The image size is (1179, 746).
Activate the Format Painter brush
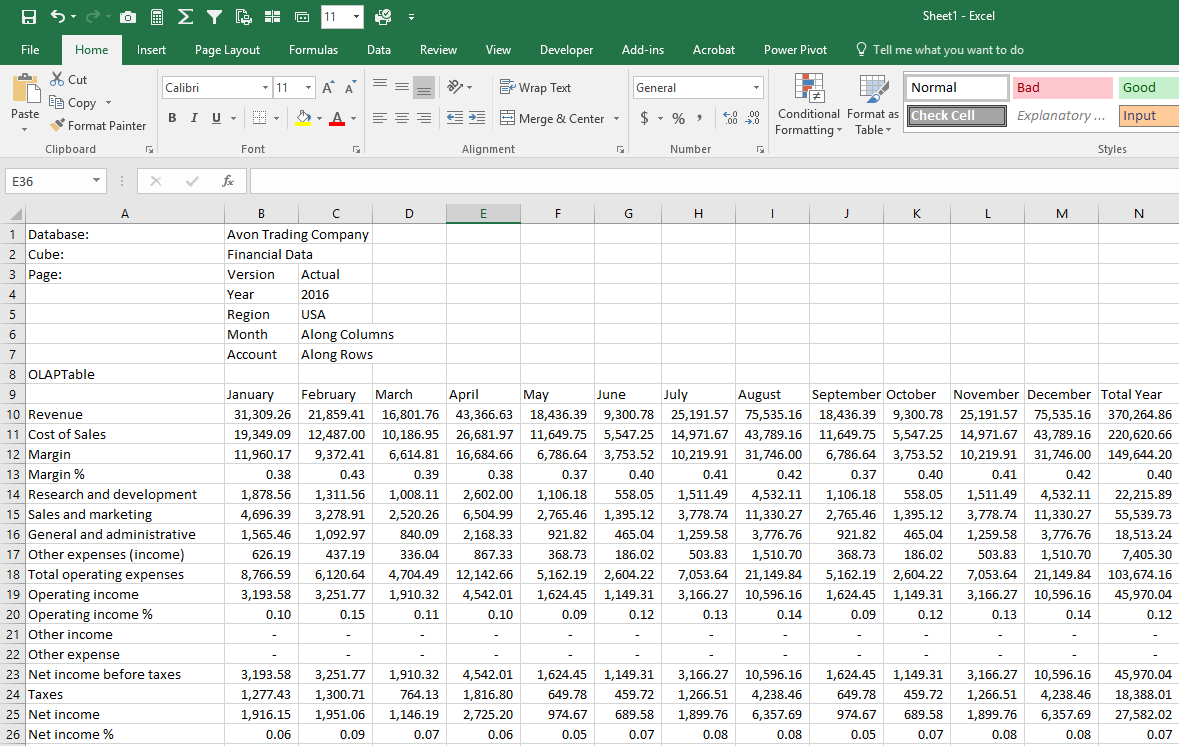tap(57, 126)
